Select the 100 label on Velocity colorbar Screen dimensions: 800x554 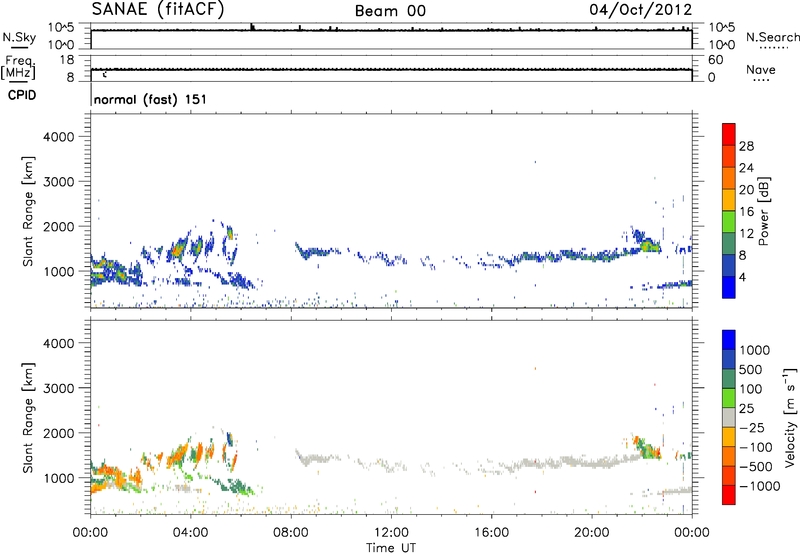(749, 389)
